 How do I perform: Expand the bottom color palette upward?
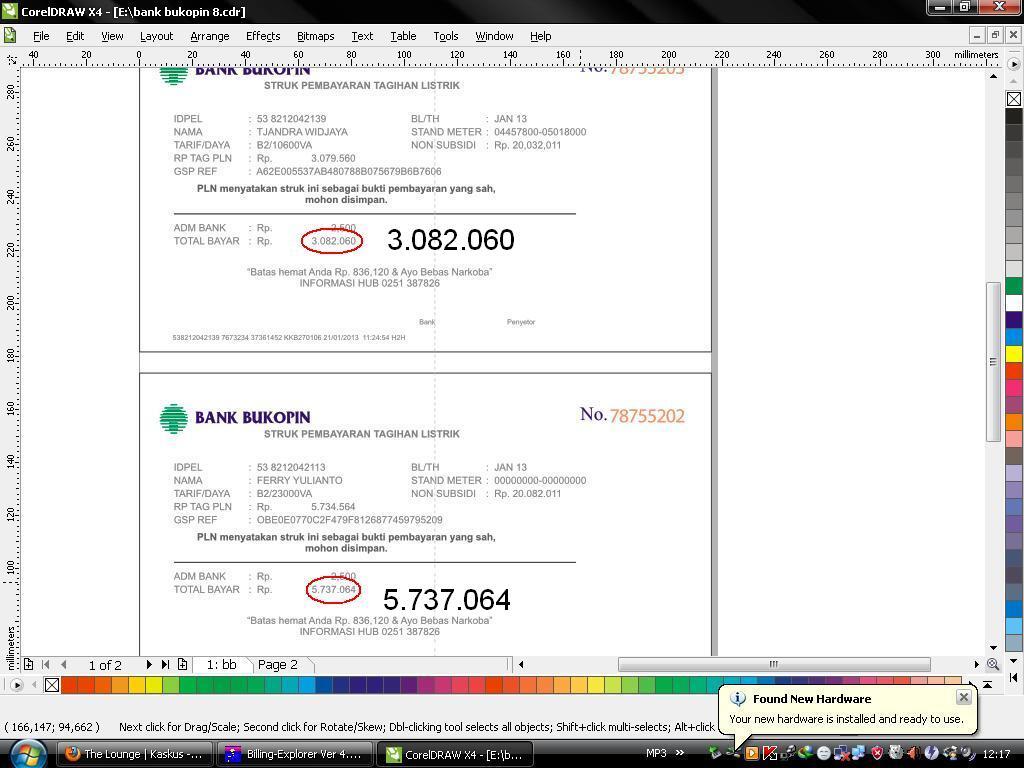(x=988, y=684)
